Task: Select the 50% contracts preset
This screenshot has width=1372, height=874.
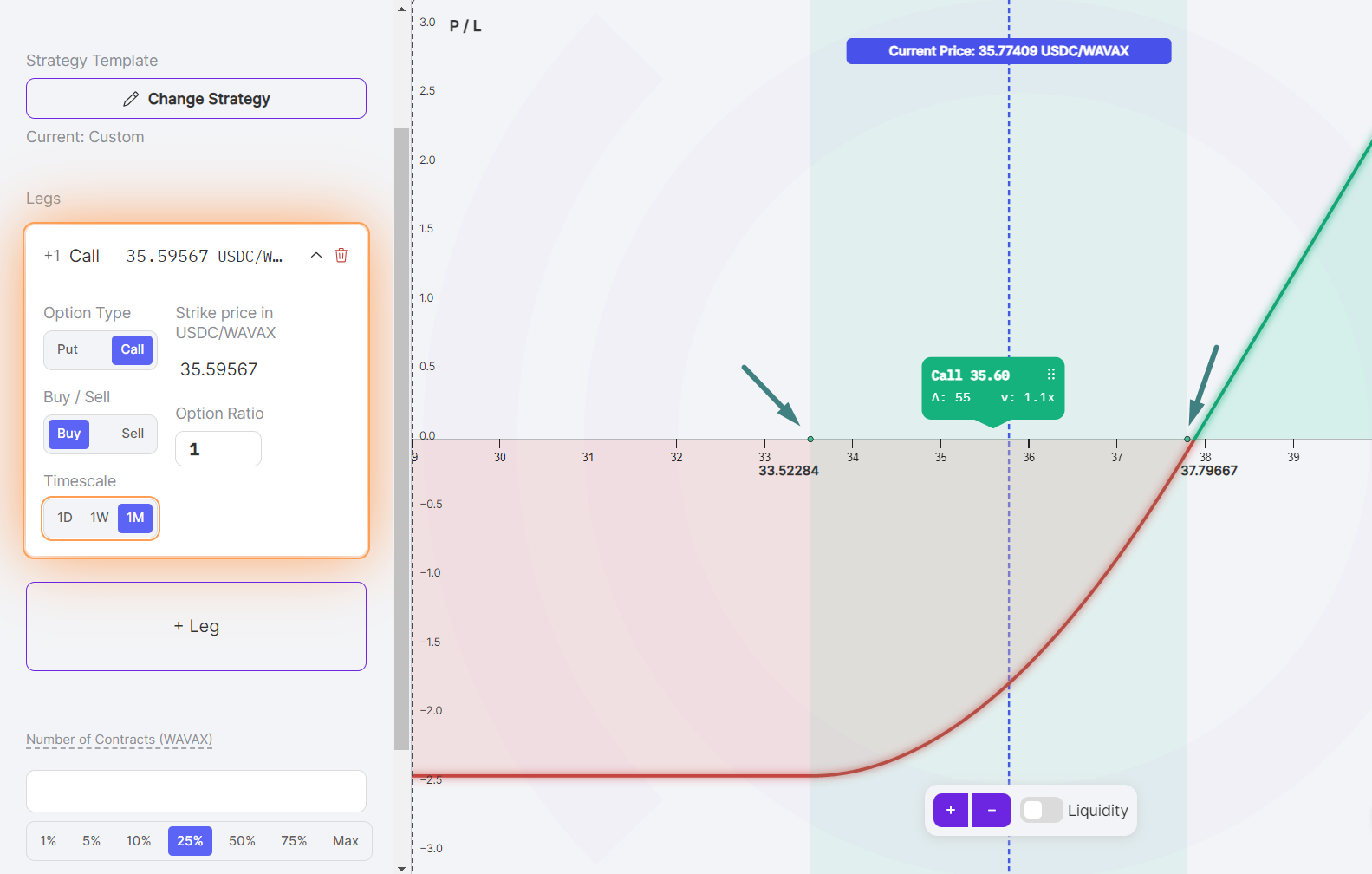Action: pos(242,841)
